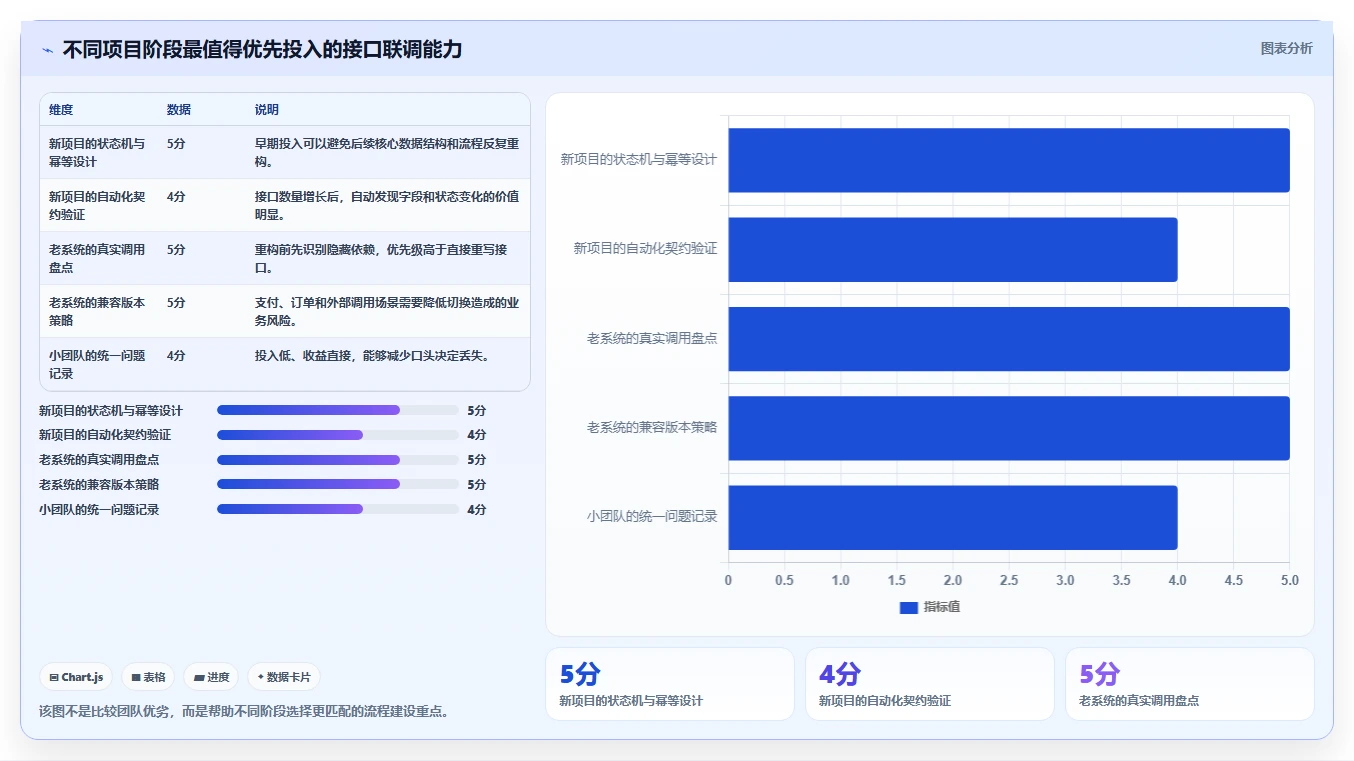The image size is (1354, 761).
Task: Click the 5.0 tick on the x-axis
Action: click(1290, 580)
